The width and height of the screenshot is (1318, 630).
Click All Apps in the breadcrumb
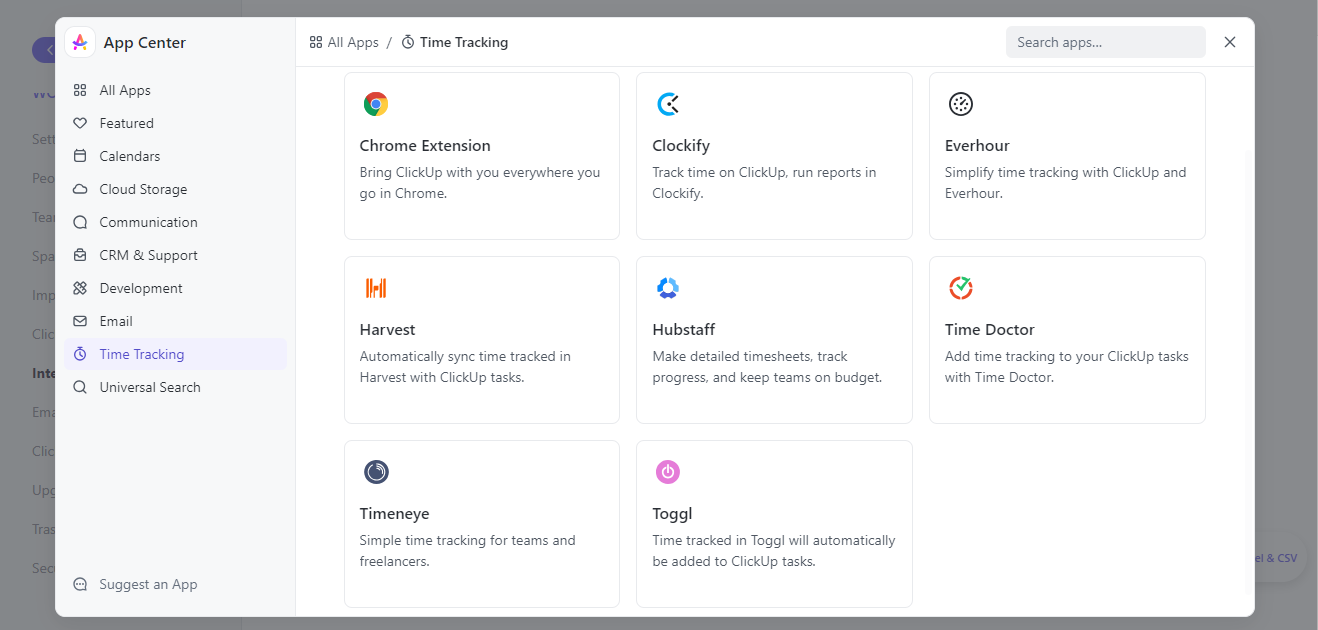(x=344, y=42)
